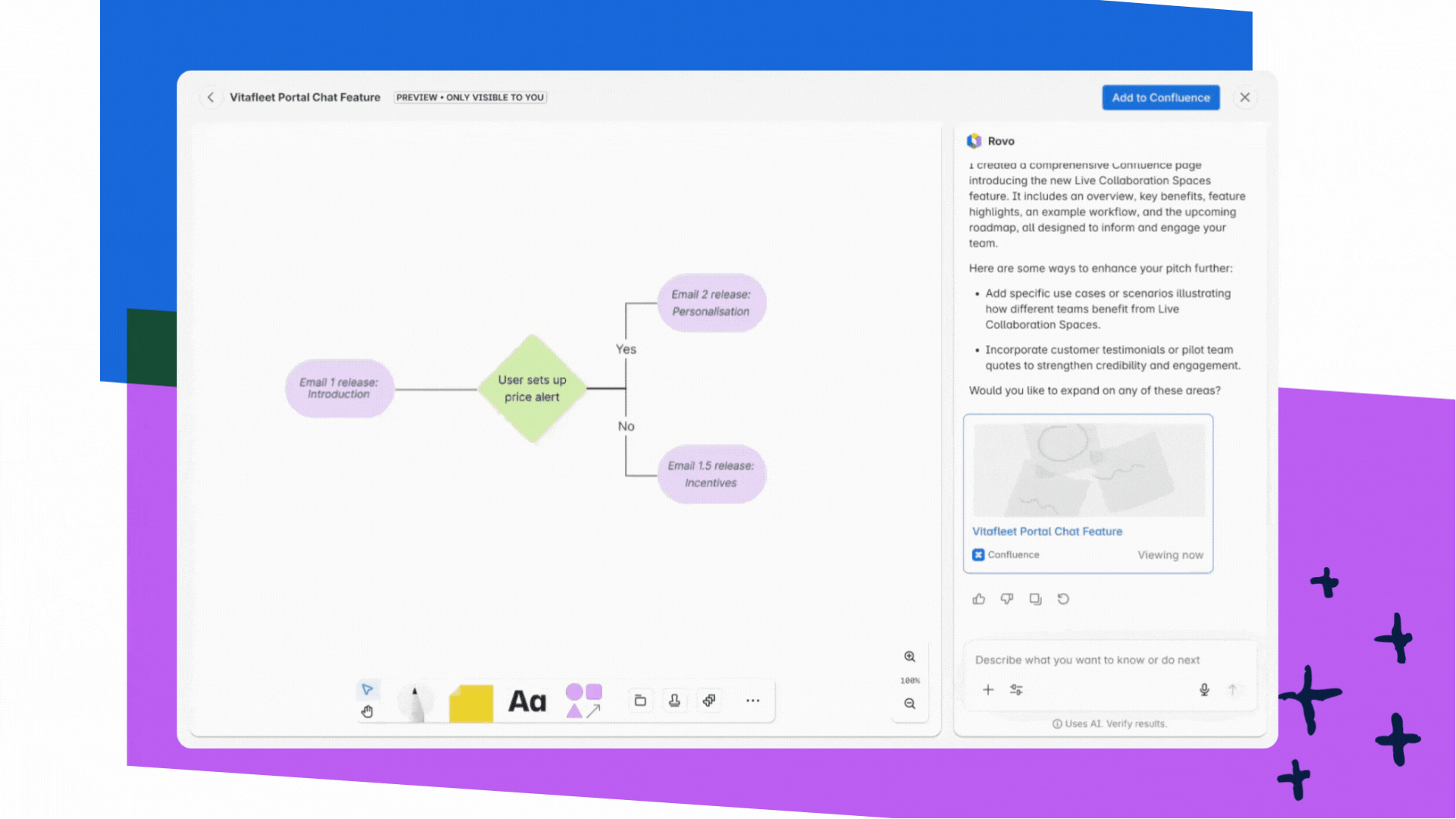Zoom out on the whiteboard
Viewport: 1456px width, 819px height.
coord(910,704)
